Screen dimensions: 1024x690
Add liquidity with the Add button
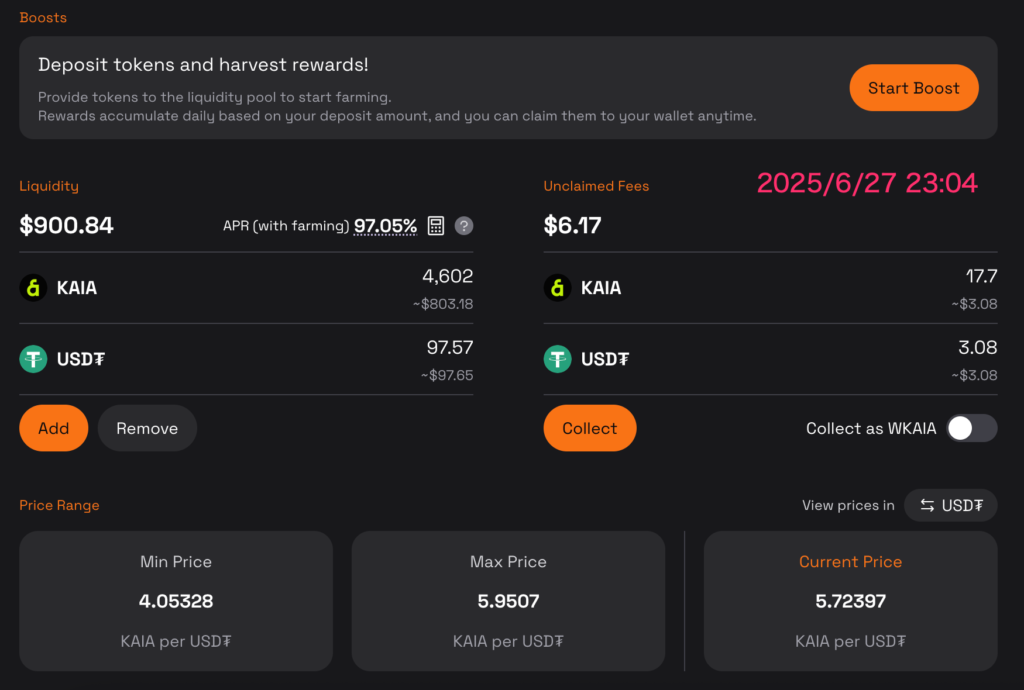click(x=54, y=428)
